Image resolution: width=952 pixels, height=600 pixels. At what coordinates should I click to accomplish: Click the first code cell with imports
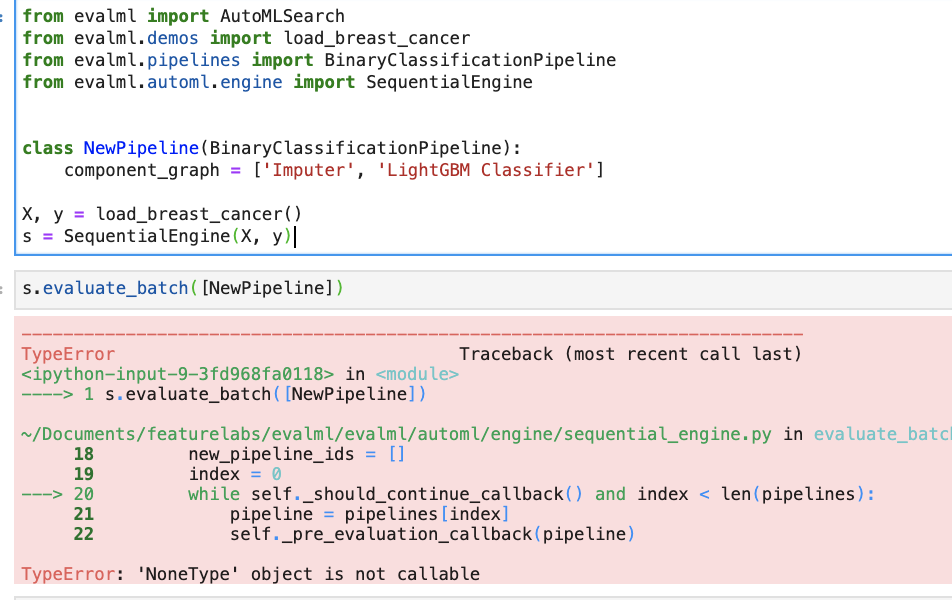(x=483, y=126)
